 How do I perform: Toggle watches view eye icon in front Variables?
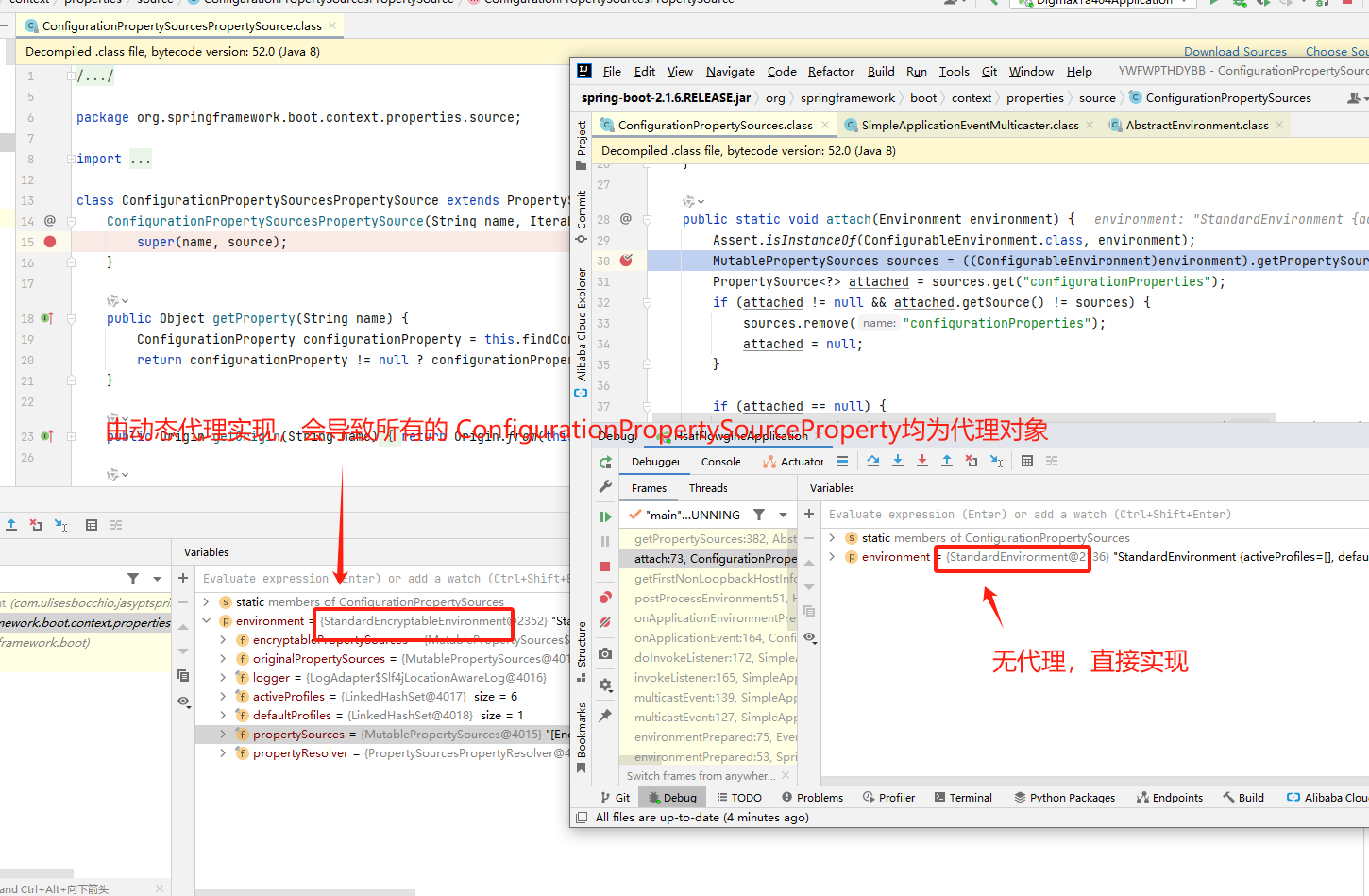click(809, 637)
